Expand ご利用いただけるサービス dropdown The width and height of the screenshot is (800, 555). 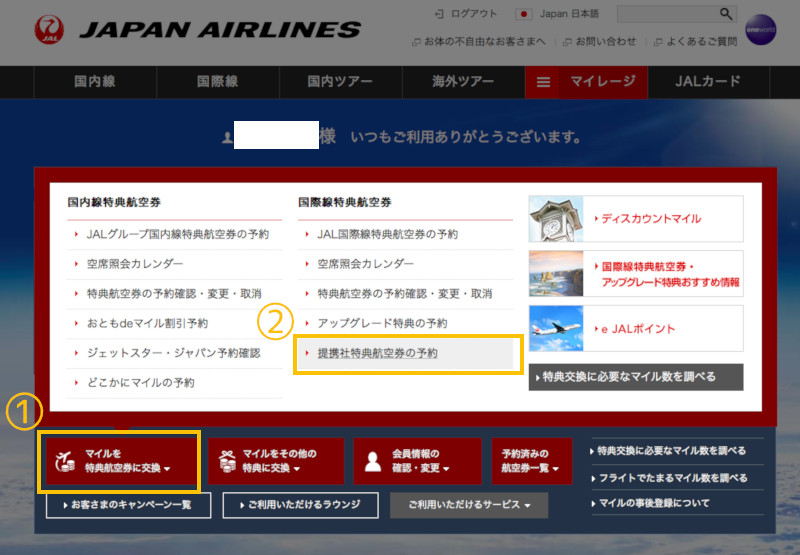(x=469, y=505)
